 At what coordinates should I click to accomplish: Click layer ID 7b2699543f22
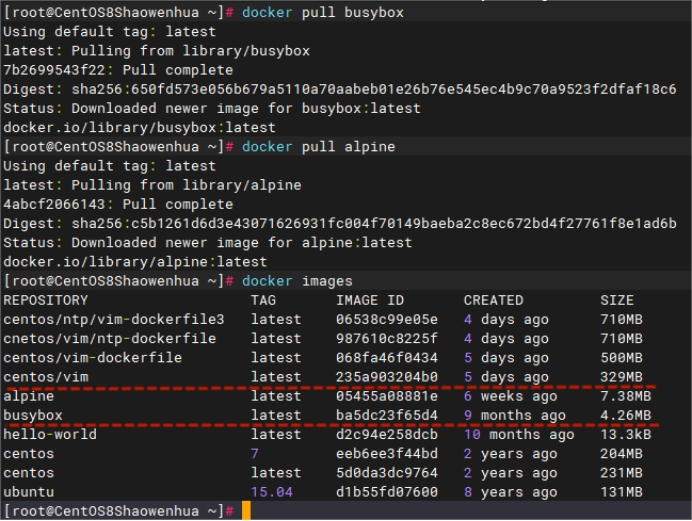(x=54, y=70)
